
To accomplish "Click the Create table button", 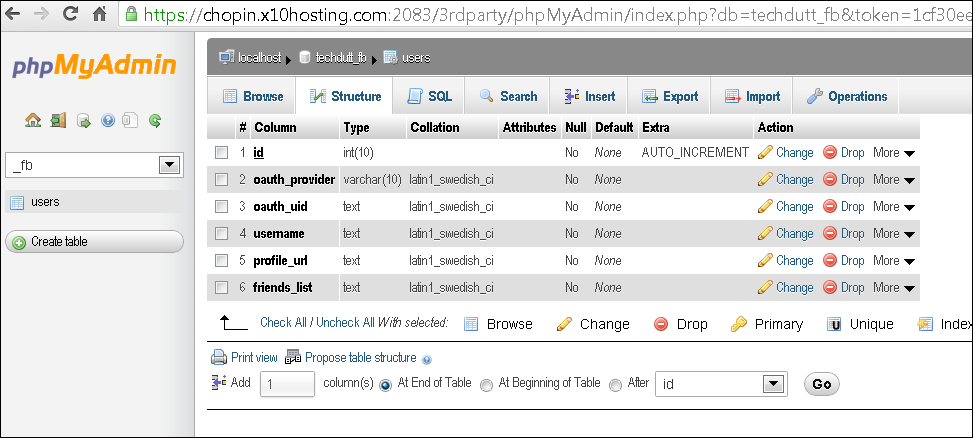I will 94,242.
